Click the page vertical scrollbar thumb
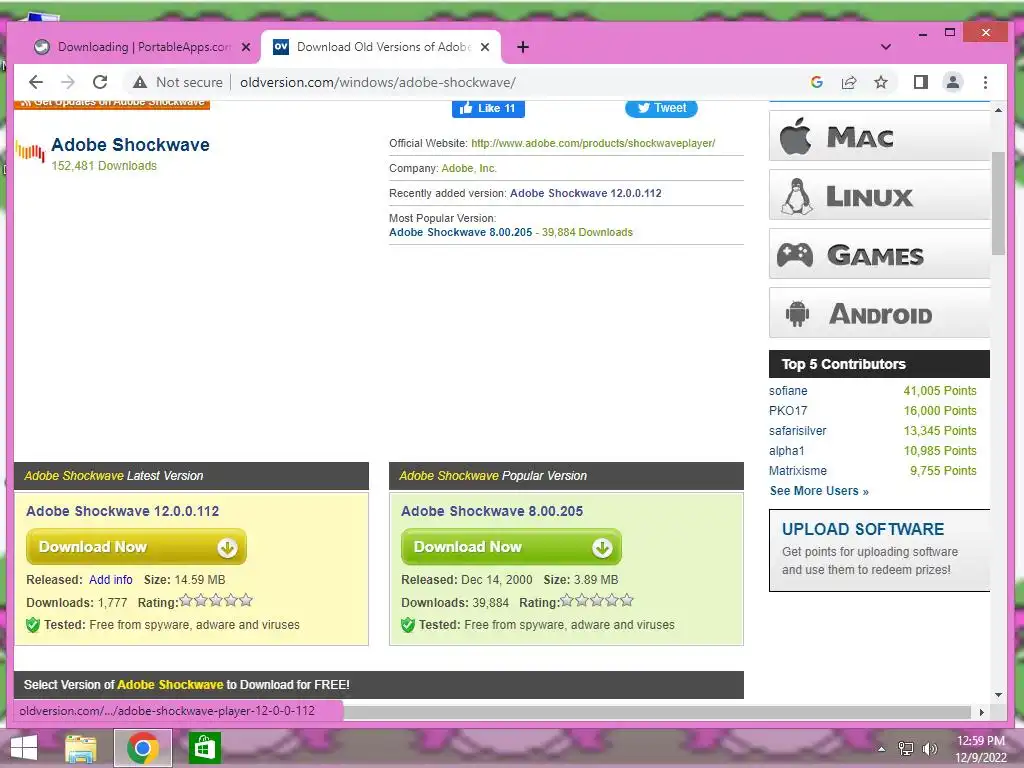The width and height of the screenshot is (1024, 768). click(x=998, y=202)
